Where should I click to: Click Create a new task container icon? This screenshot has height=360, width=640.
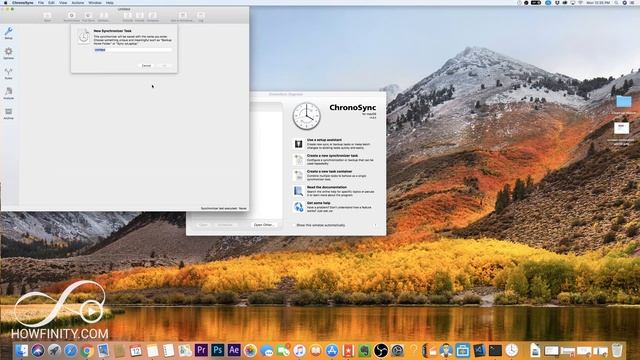point(298,176)
